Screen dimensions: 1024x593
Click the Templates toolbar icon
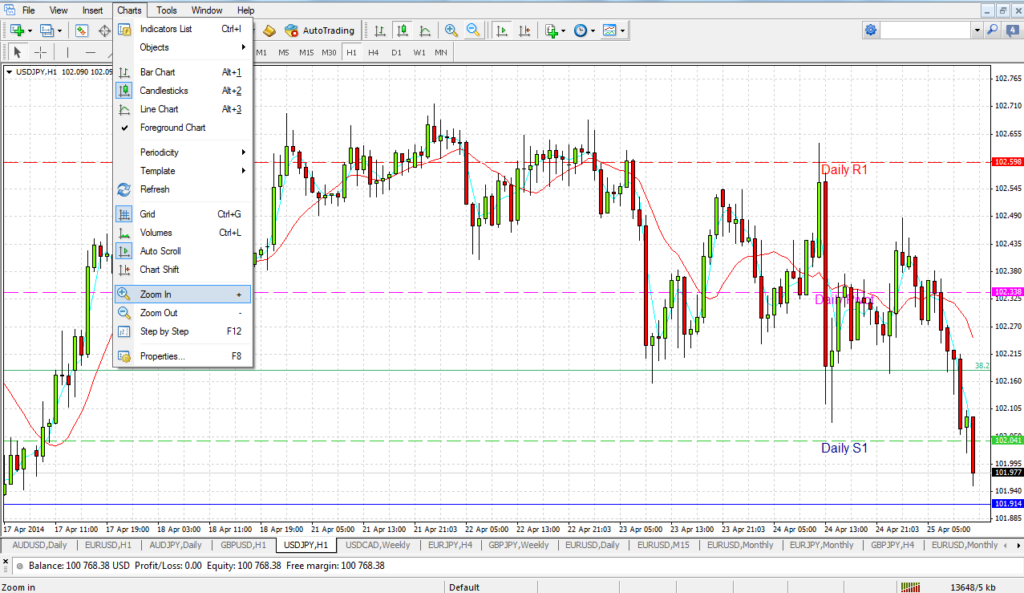[x=609, y=30]
